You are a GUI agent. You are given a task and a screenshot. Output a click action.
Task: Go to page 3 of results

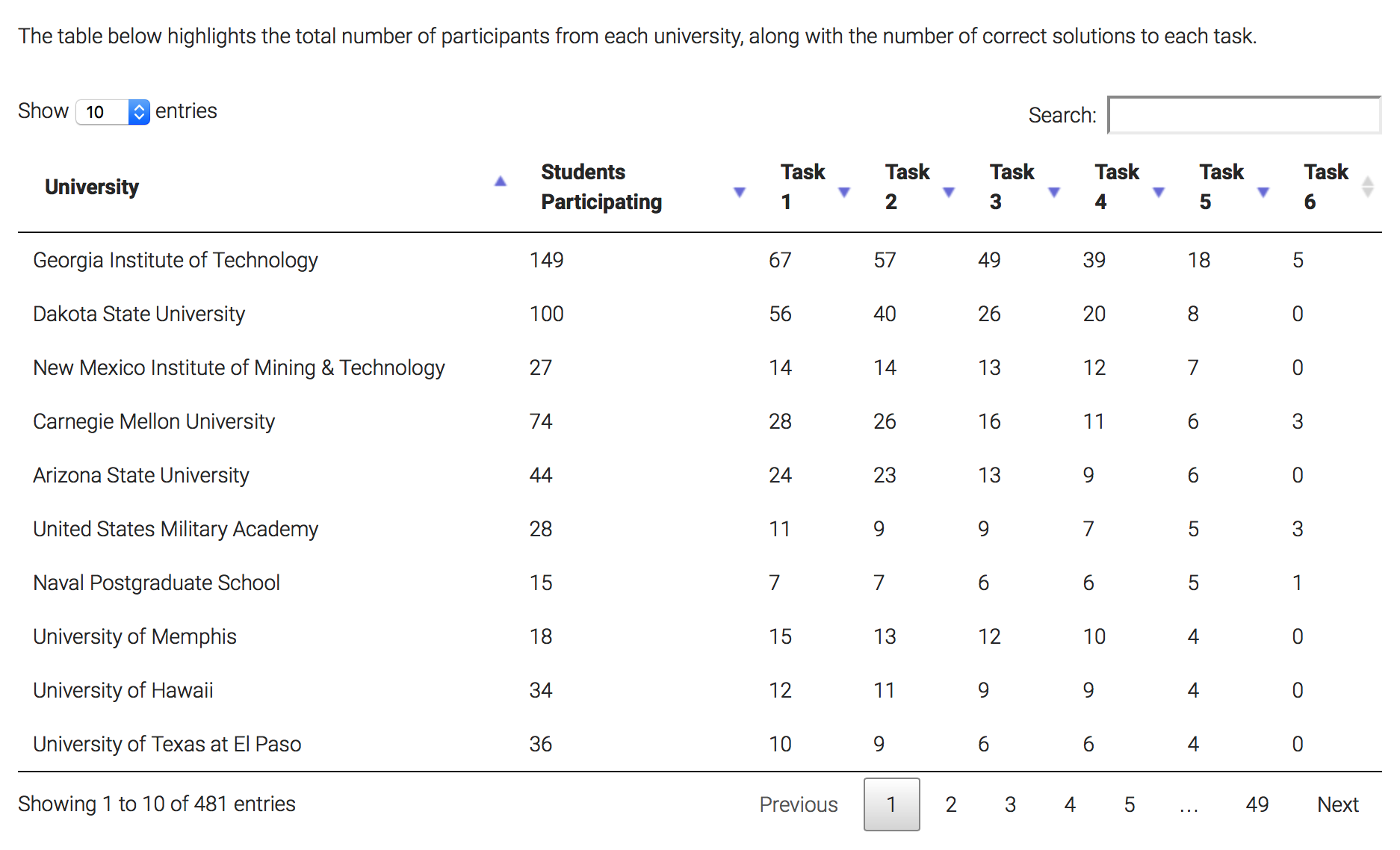(x=1010, y=804)
